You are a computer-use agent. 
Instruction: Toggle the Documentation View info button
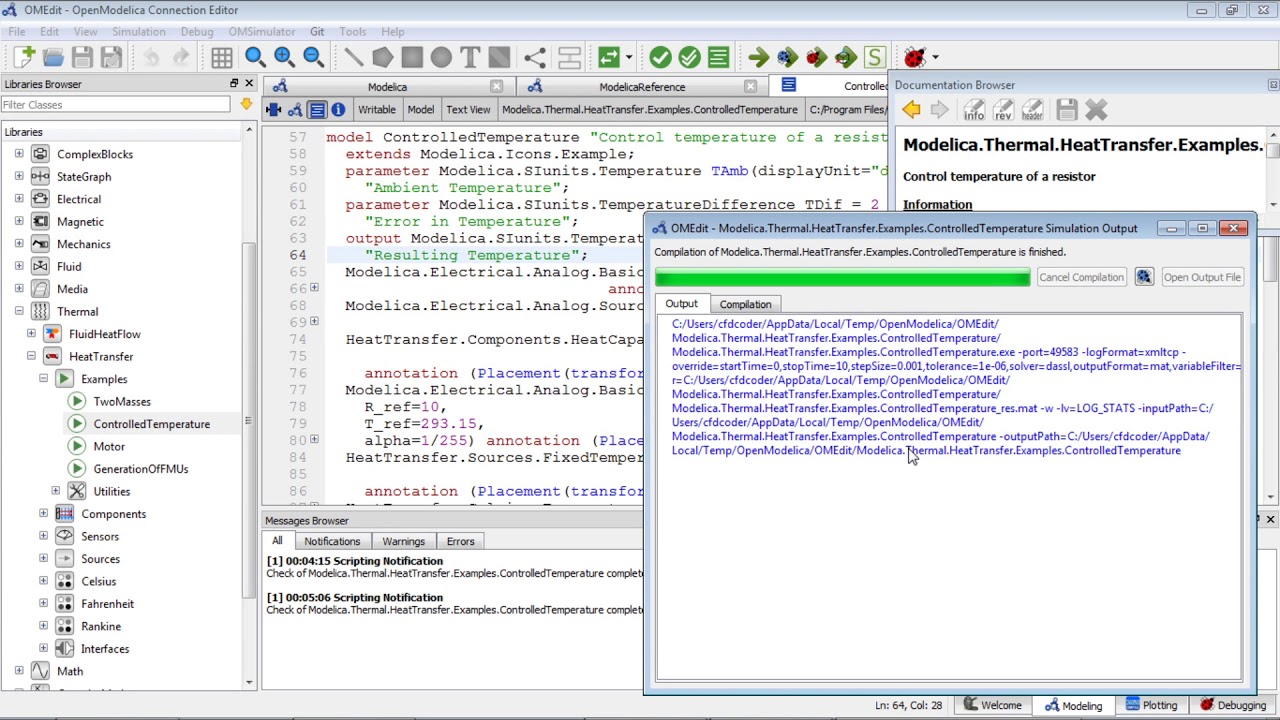(338, 109)
